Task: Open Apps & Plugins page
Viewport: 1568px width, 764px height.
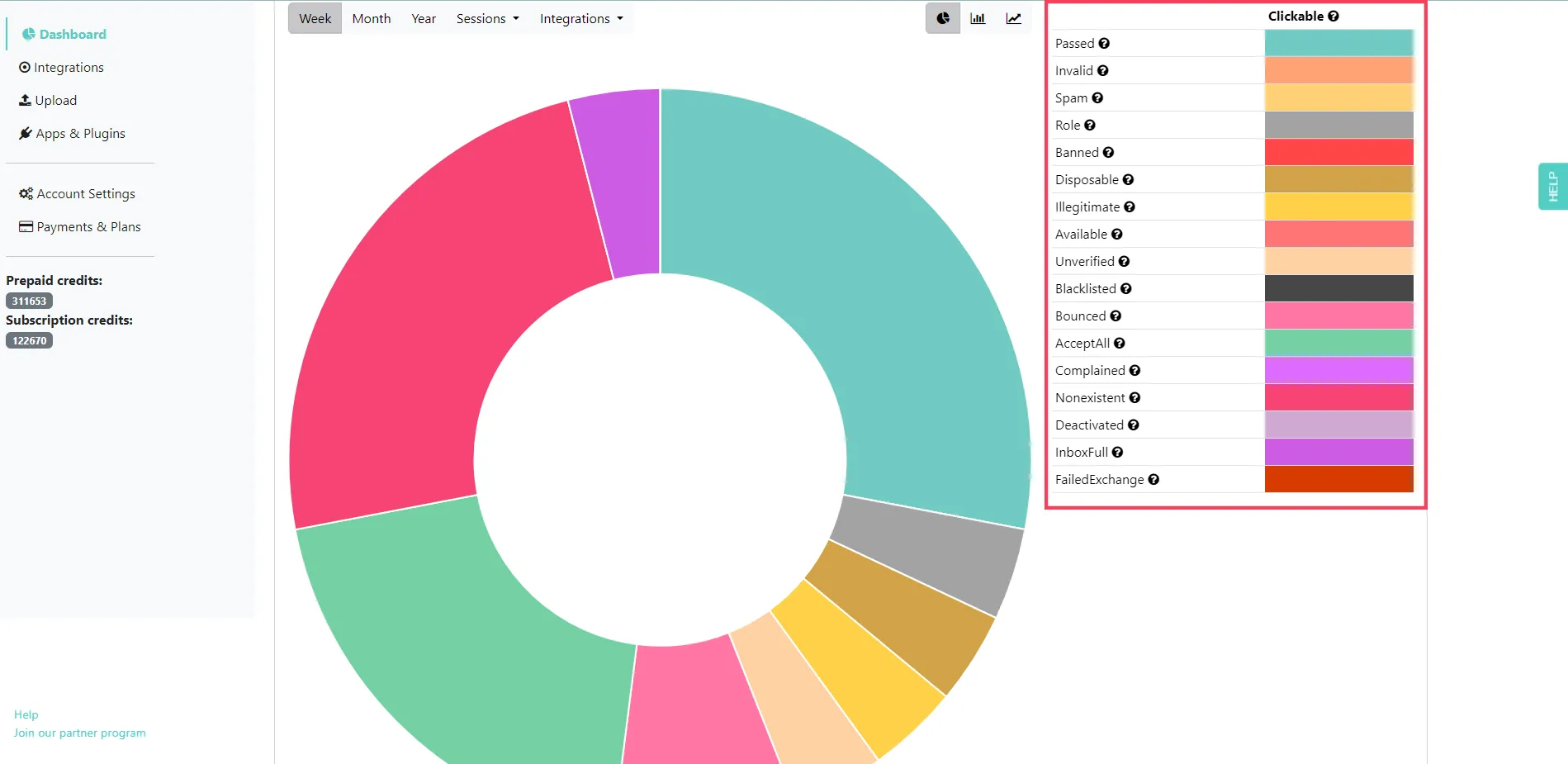Action: tap(73, 134)
